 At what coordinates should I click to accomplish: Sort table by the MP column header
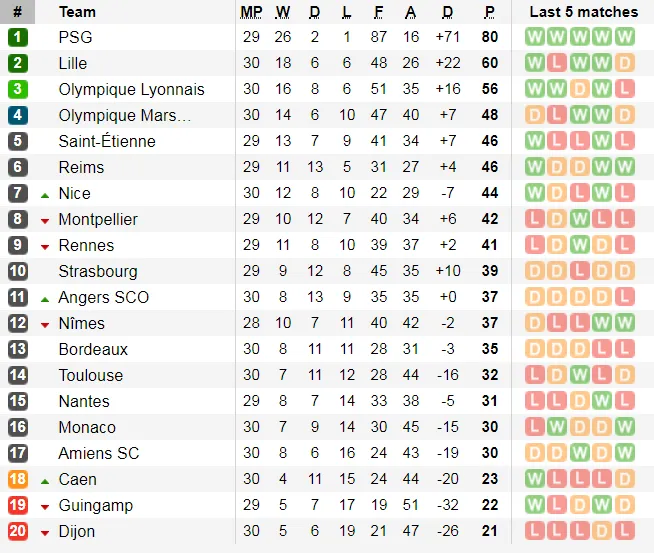point(251,12)
